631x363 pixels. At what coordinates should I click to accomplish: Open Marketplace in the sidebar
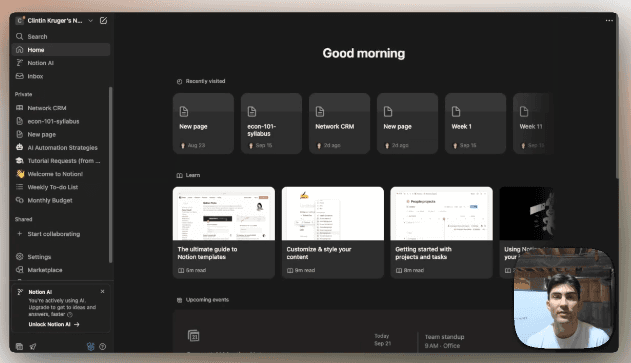pos(61,270)
